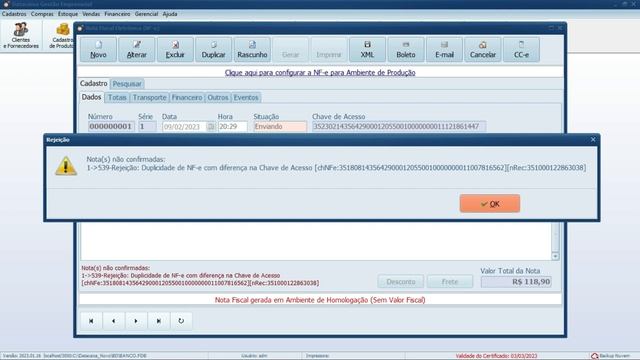640x360 pixels.
Task: Select the Dados sub-tab
Action: (x=91, y=97)
